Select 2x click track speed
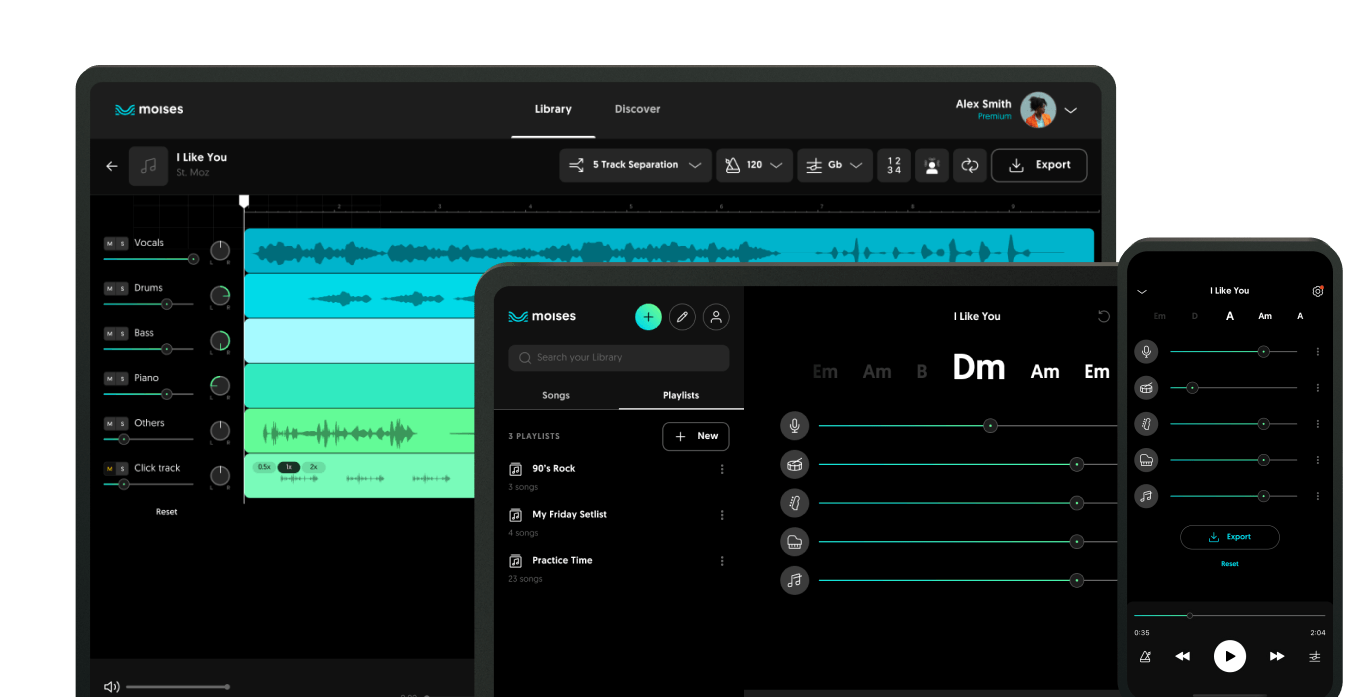Screen dimensions: 1358x697 (x=313, y=467)
